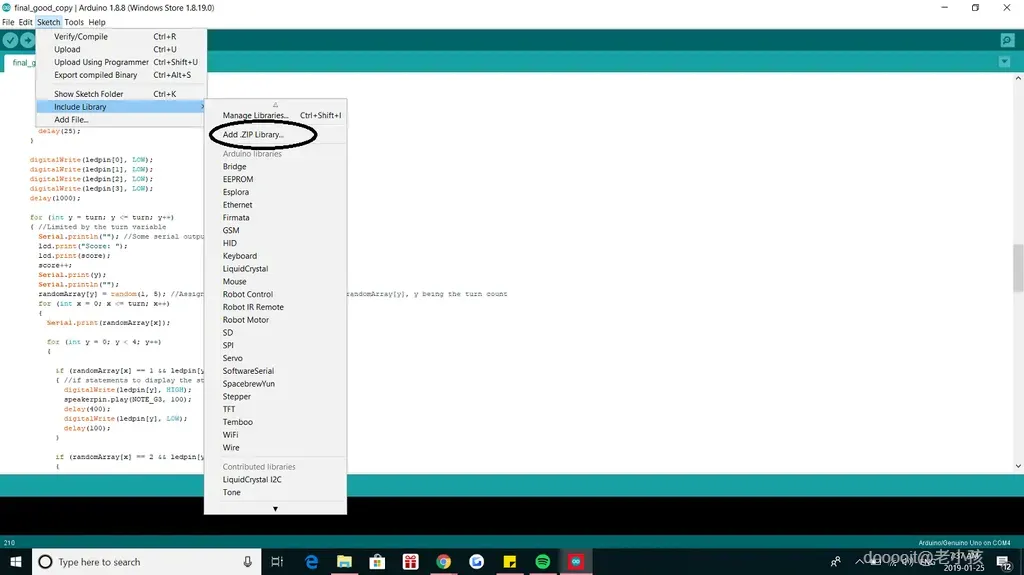Include the Tone library
This screenshot has height=575, width=1024.
coord(275,493)
